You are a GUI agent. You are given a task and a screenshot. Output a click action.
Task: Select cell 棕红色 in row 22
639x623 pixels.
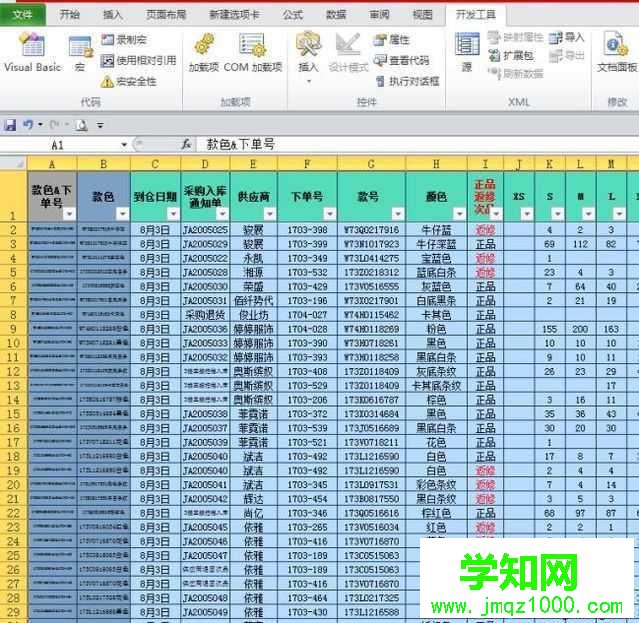pyautogui.click(x=436, y=513)
